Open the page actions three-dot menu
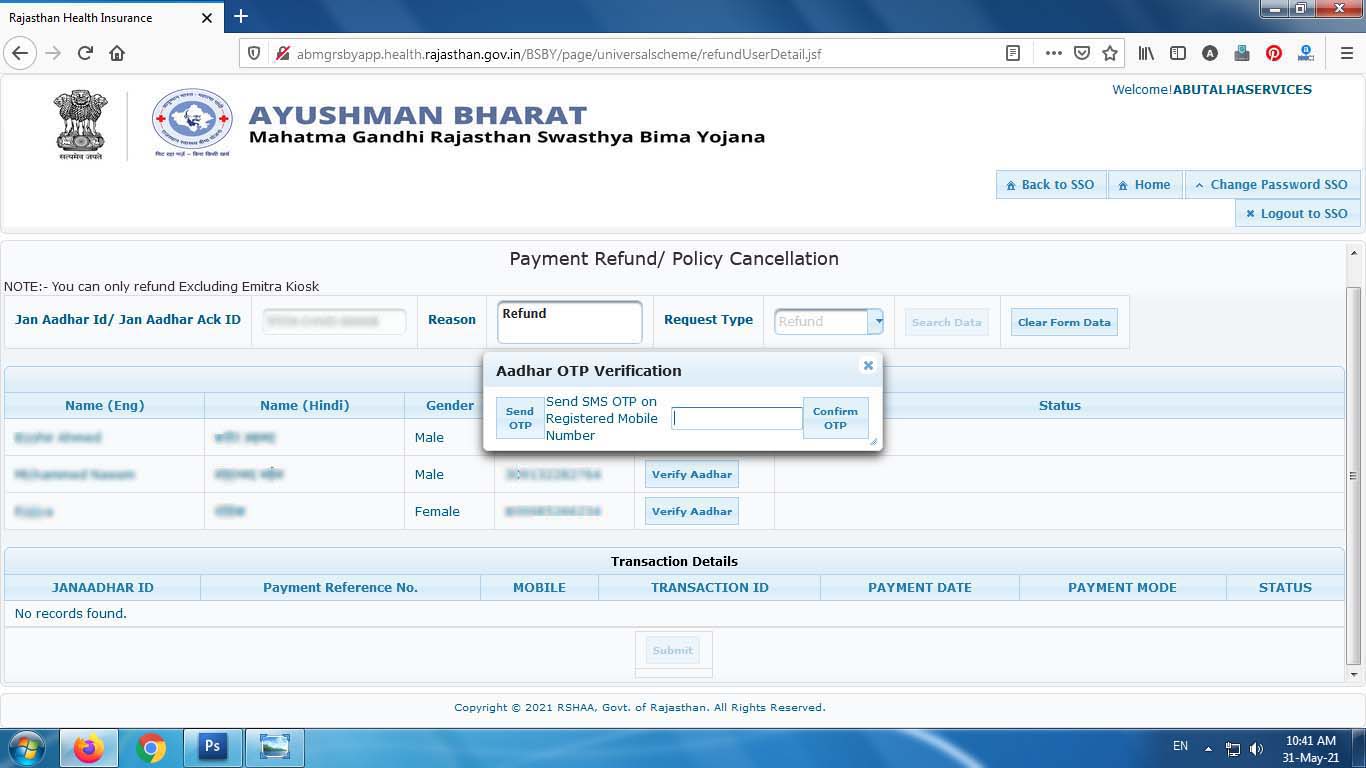 (x=1053, y=53)
